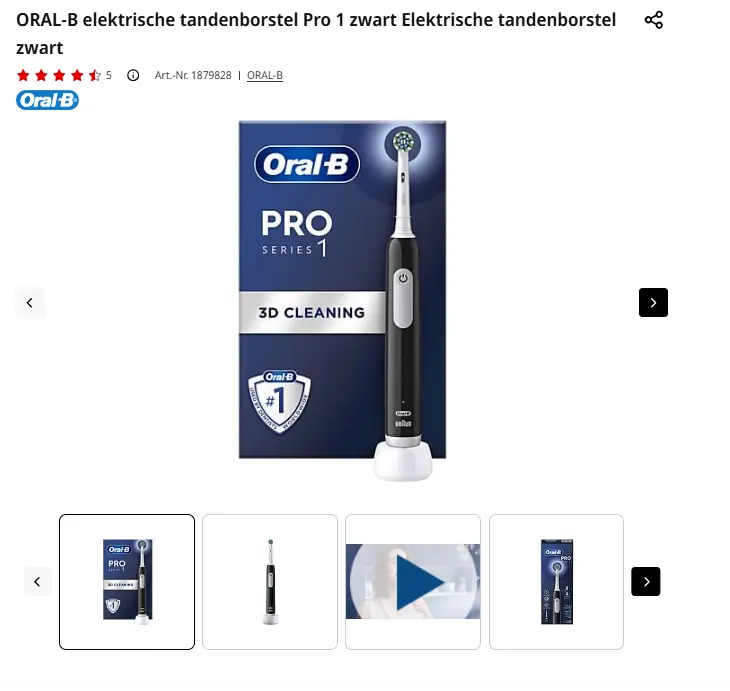Click the Oral-B brand logo badge
The width and height of the screenshot is (730, 691).
point(47,100)
